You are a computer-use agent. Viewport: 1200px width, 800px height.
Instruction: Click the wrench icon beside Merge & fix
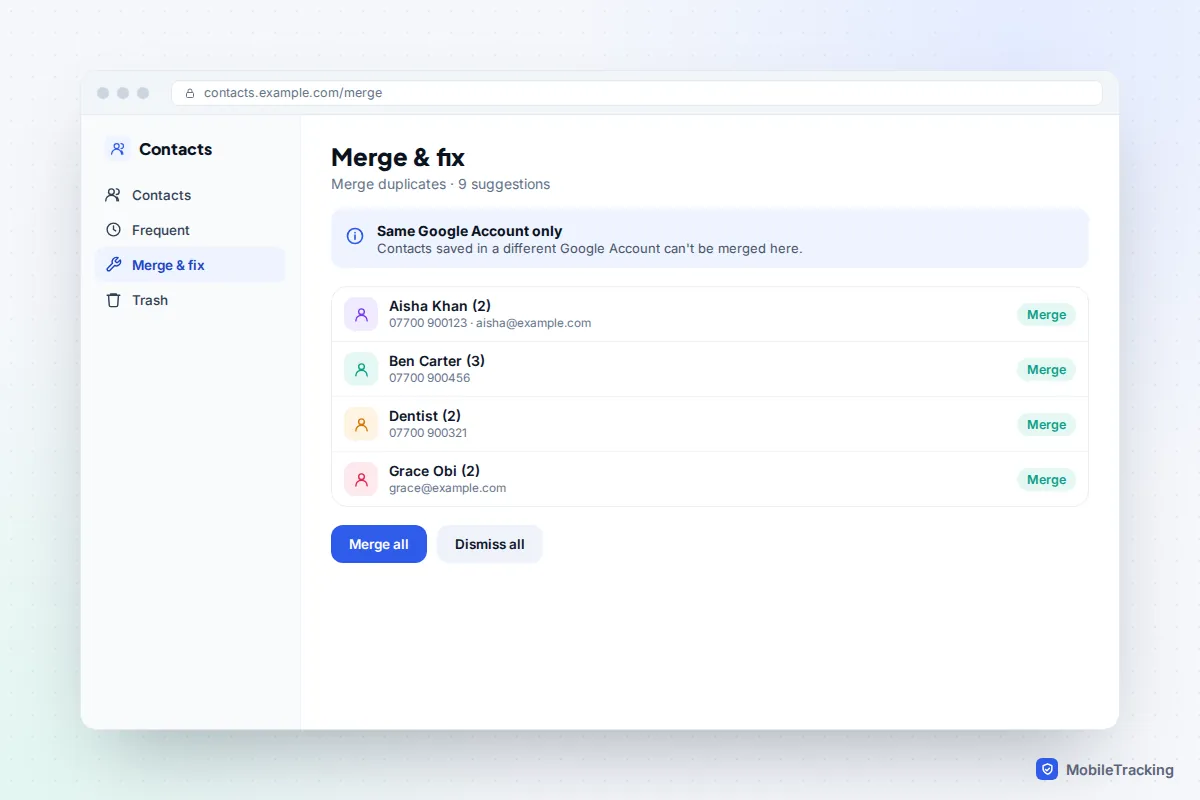(113, 265)
